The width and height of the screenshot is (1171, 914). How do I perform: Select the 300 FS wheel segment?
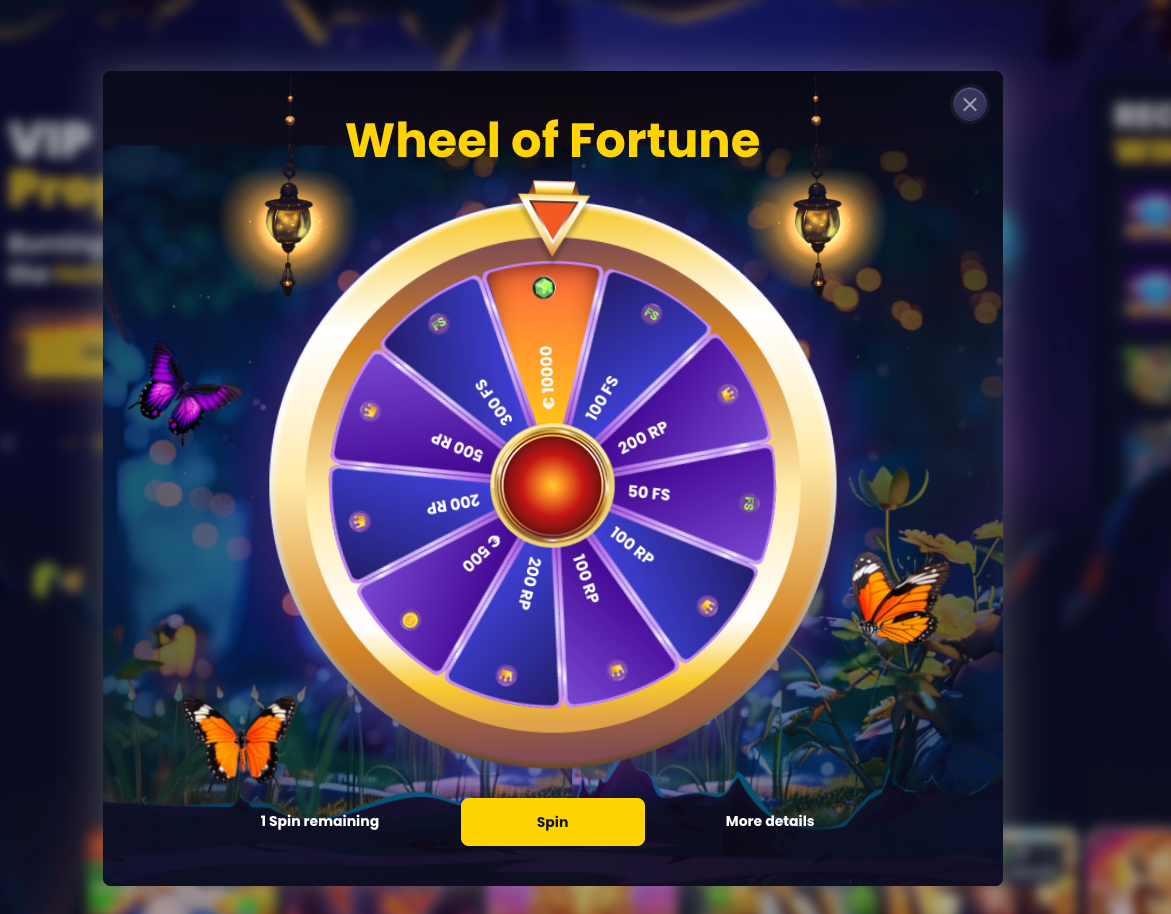point(457,351)
